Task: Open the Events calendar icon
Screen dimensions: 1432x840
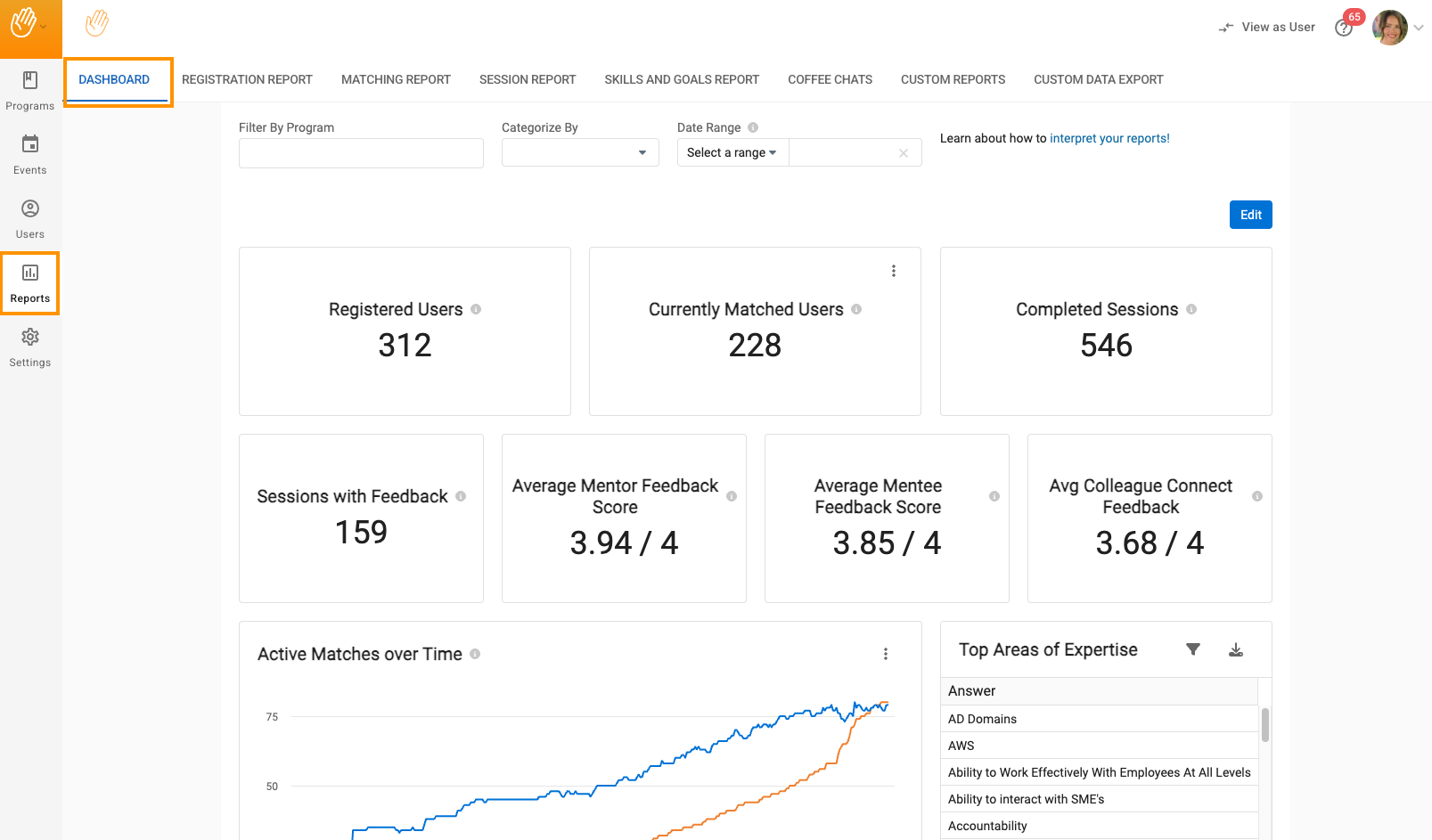Action: 29,144
